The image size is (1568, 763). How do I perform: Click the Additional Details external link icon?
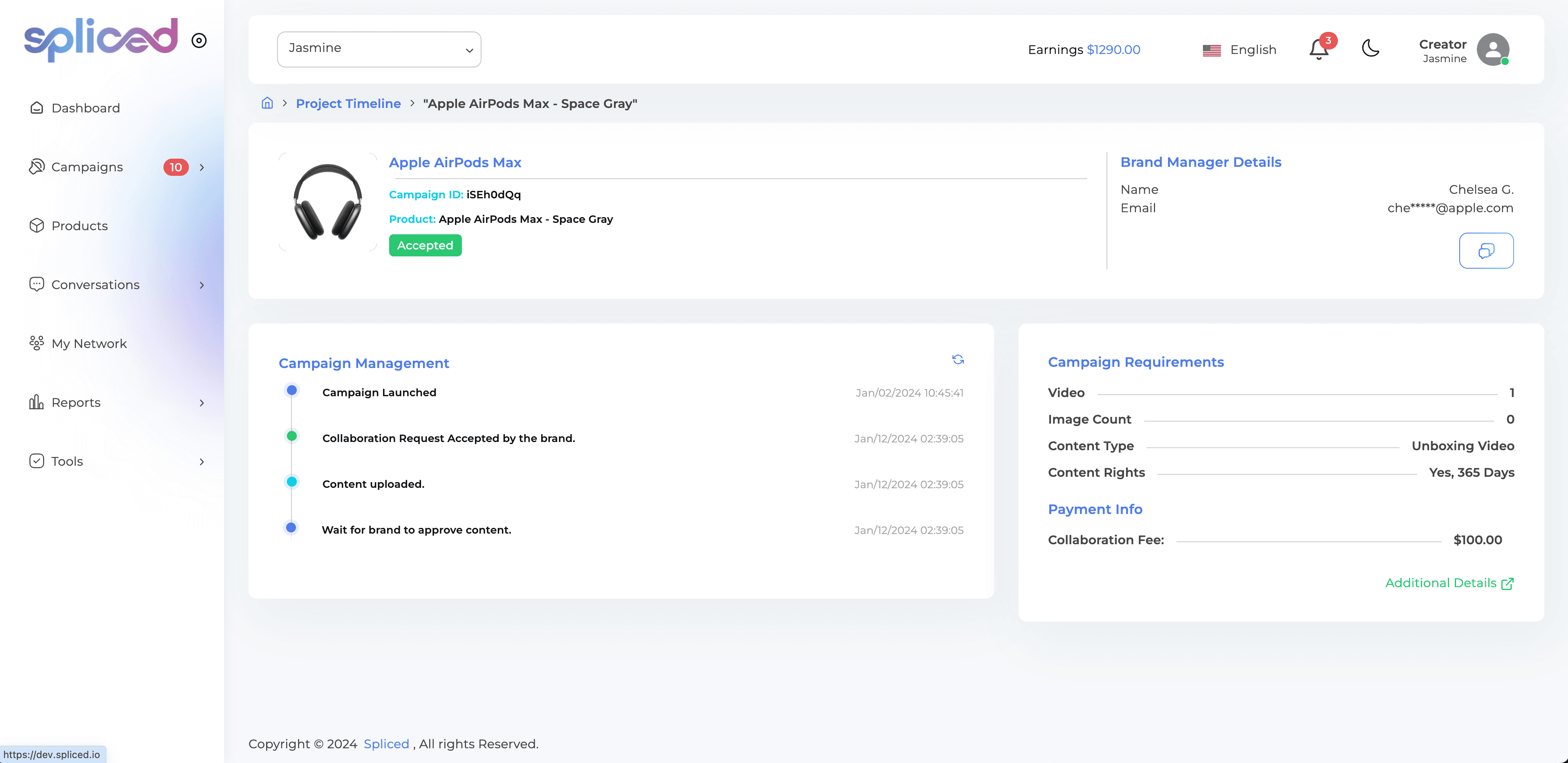click(1508, 583)
